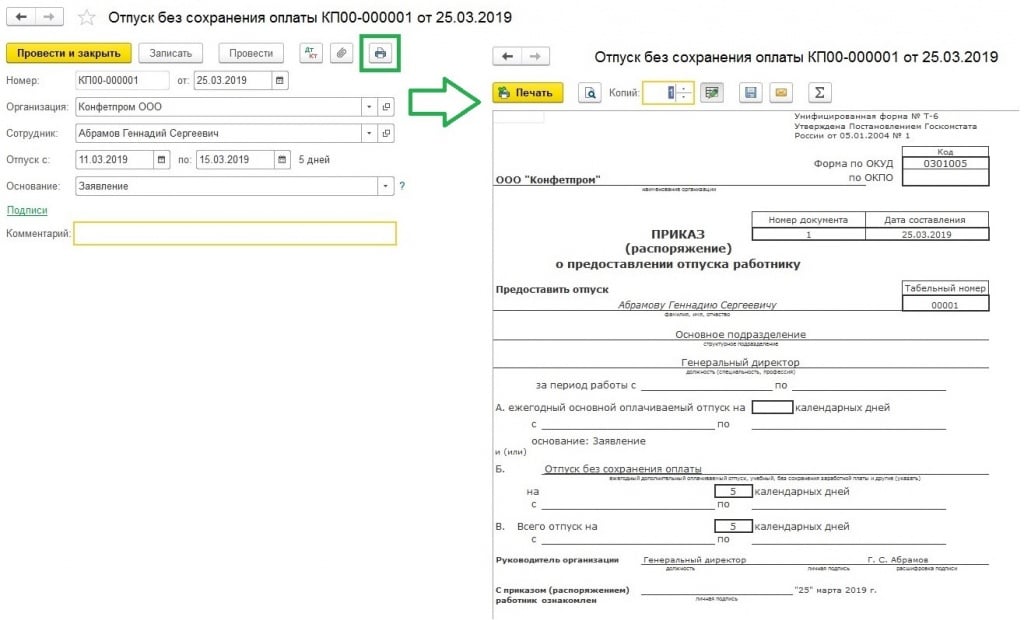This screenshot has width=1024, height=620.
Task: Click Табельный номер cell 00001
Action: point(945,304)
